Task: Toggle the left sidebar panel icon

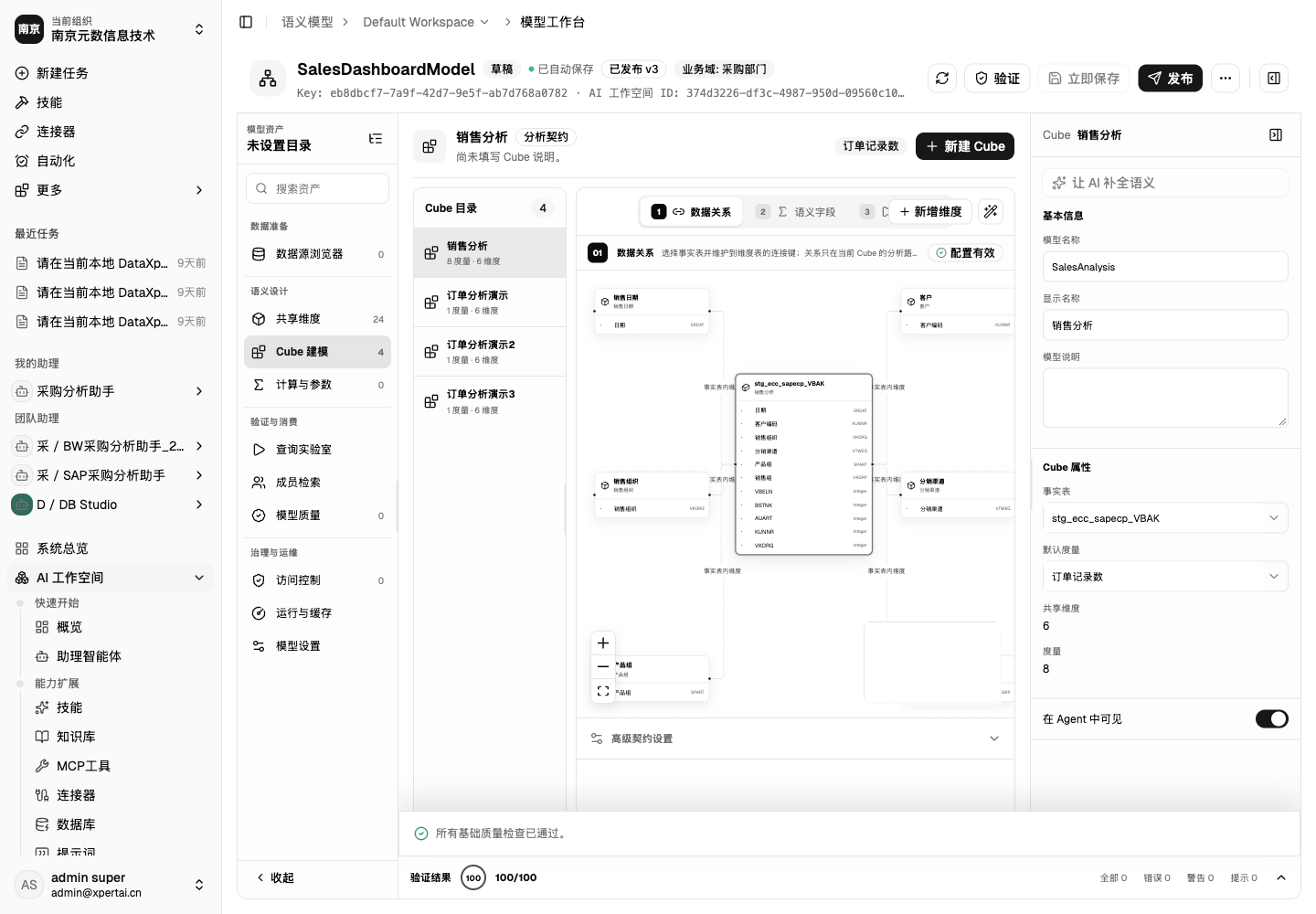Action: coord(246,22)
